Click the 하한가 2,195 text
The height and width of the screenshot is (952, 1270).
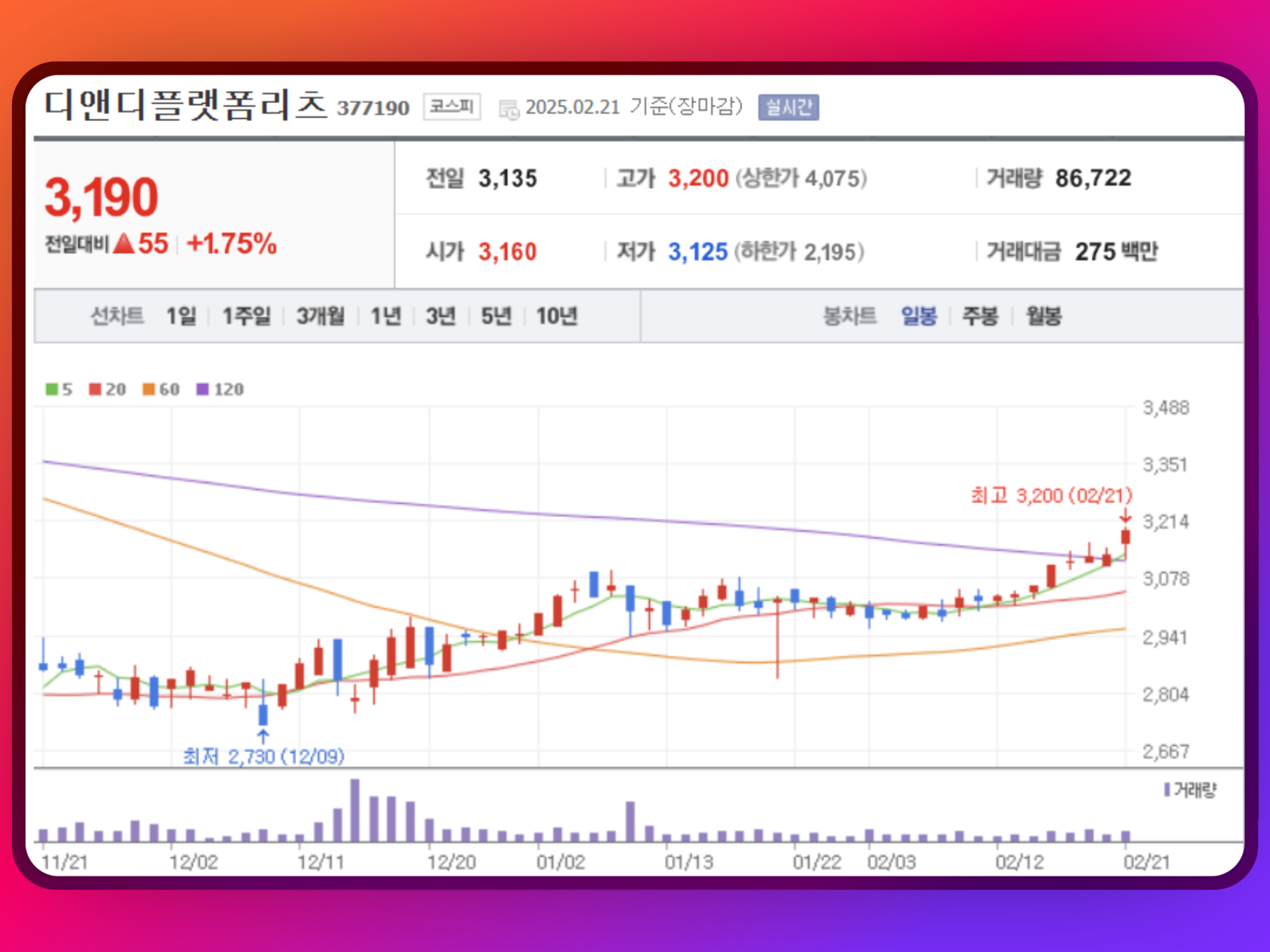(799, 252)
